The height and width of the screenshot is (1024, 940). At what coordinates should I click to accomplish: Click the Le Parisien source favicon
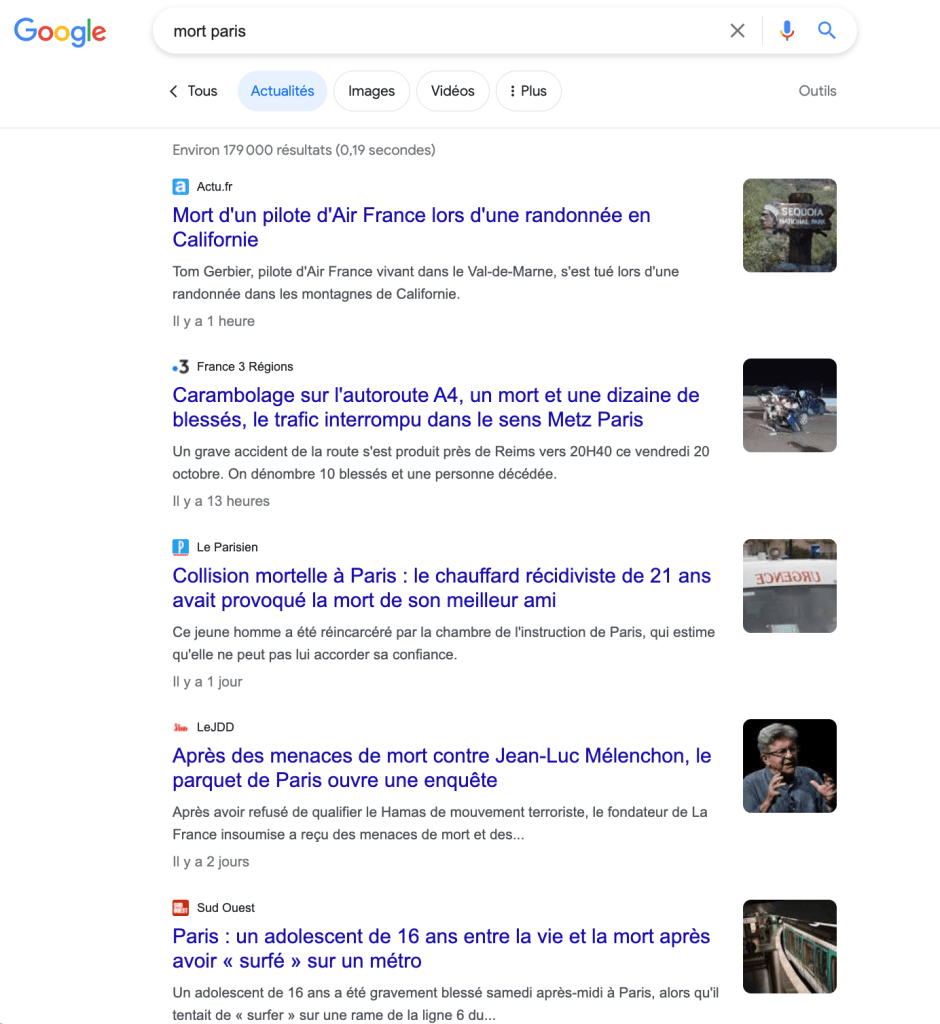point(180,547)
